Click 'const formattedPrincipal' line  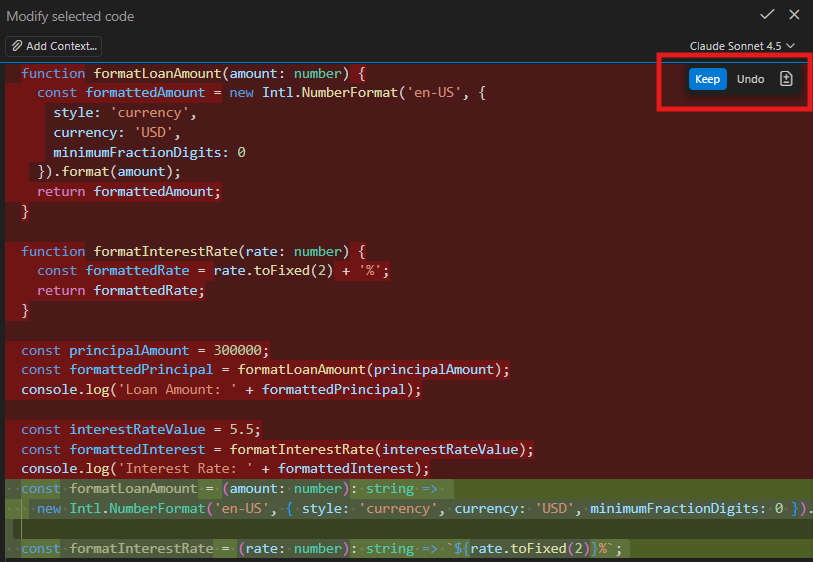[x=265, y=370]
